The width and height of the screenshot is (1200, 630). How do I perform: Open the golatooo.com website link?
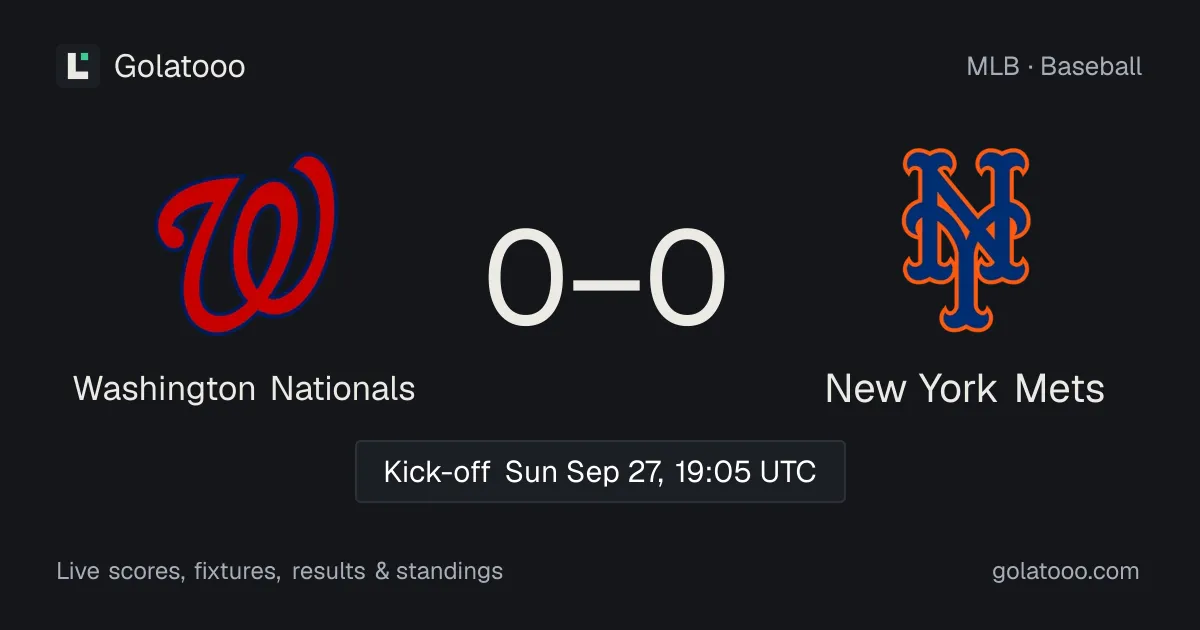pyautogui.click(x=1065, y=572)
